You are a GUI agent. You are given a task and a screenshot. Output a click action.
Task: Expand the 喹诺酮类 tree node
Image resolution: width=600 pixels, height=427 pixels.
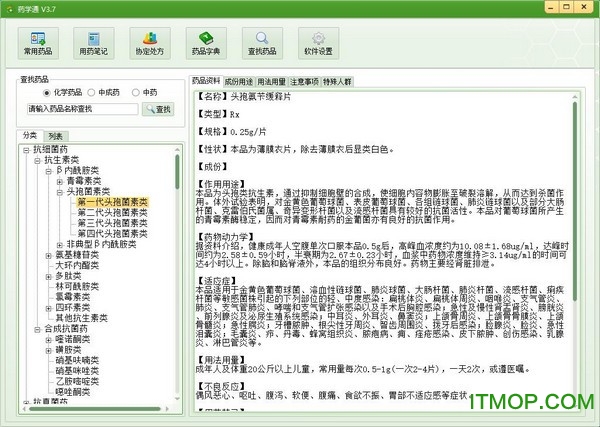(48, 340)
